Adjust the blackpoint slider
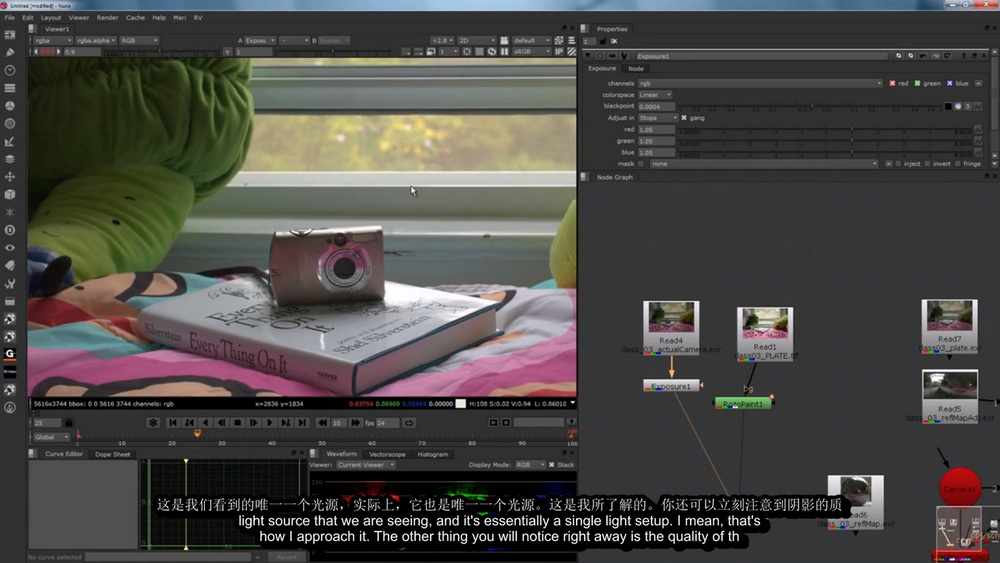This screenshot has width=1000, height=563. point(809,106)
